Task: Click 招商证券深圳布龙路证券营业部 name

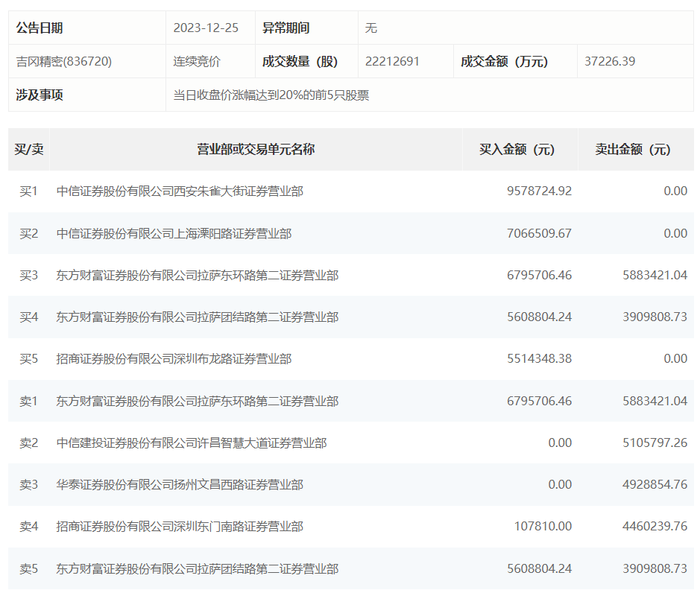Action: click(174, 359)
